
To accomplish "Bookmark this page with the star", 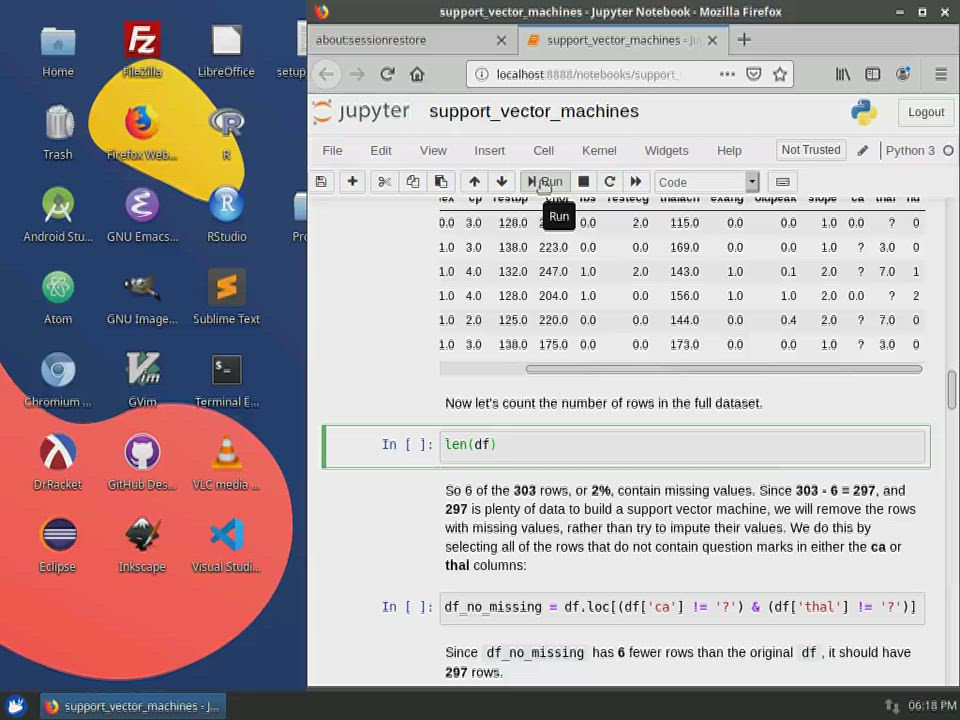I will click(x=779, y=74).
